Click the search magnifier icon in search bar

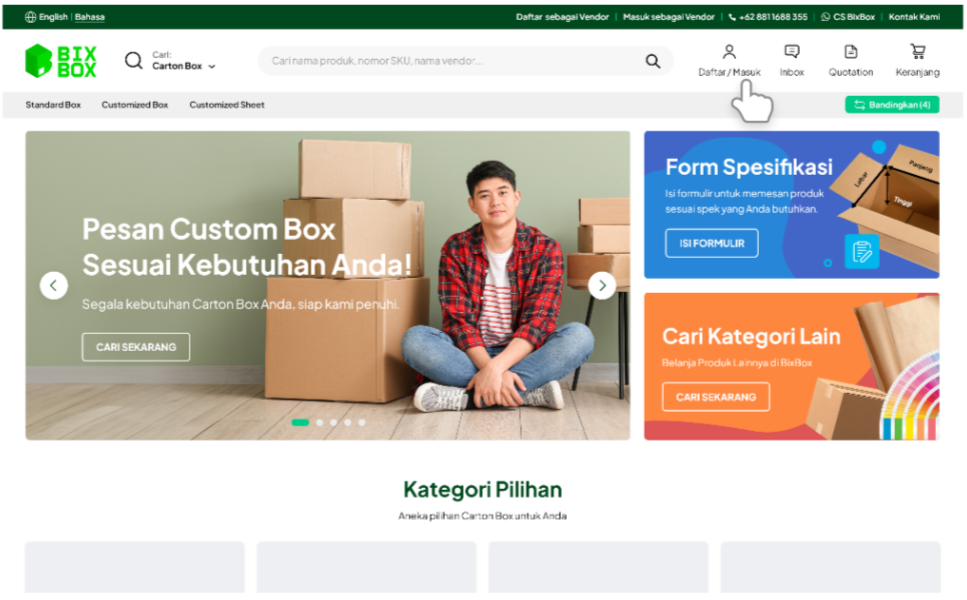(652, 62)
